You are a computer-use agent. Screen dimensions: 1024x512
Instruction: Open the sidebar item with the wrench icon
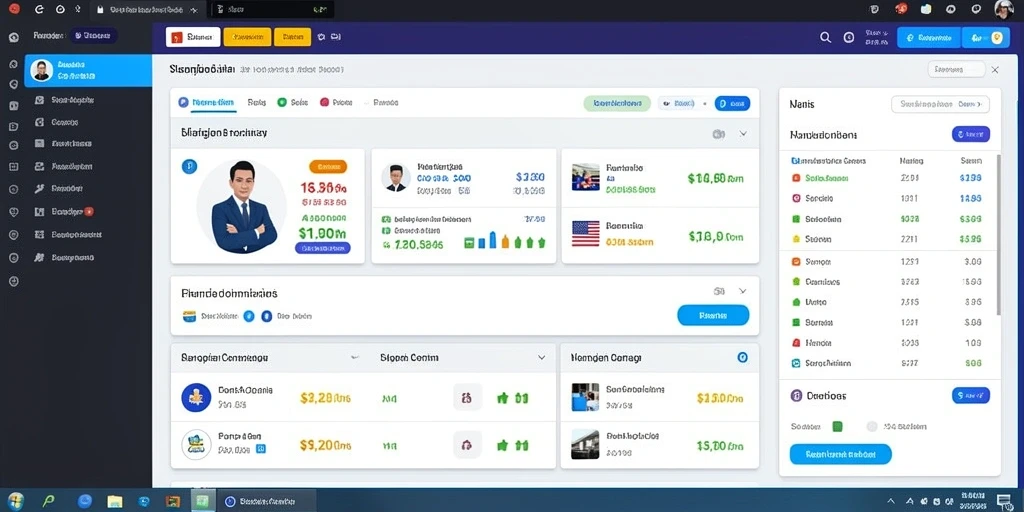(x=59, y=188)
